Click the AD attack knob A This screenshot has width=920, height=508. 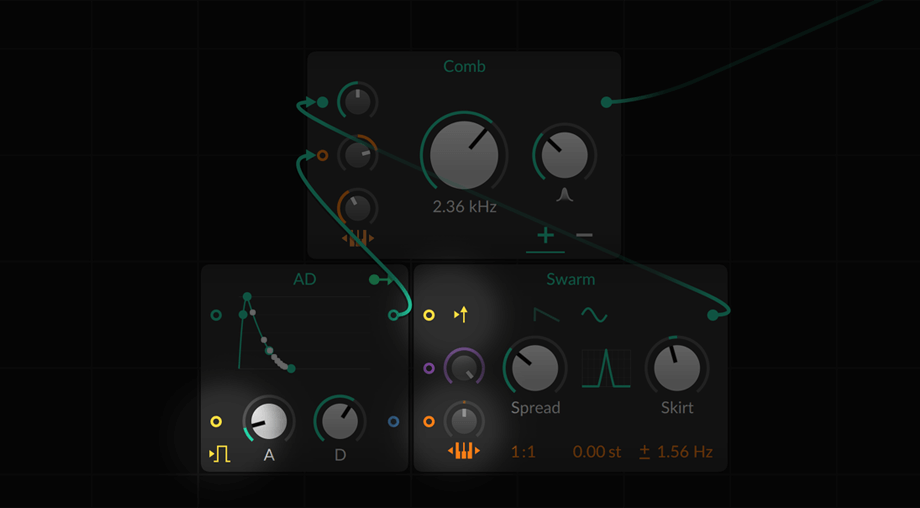pos(269,421)
